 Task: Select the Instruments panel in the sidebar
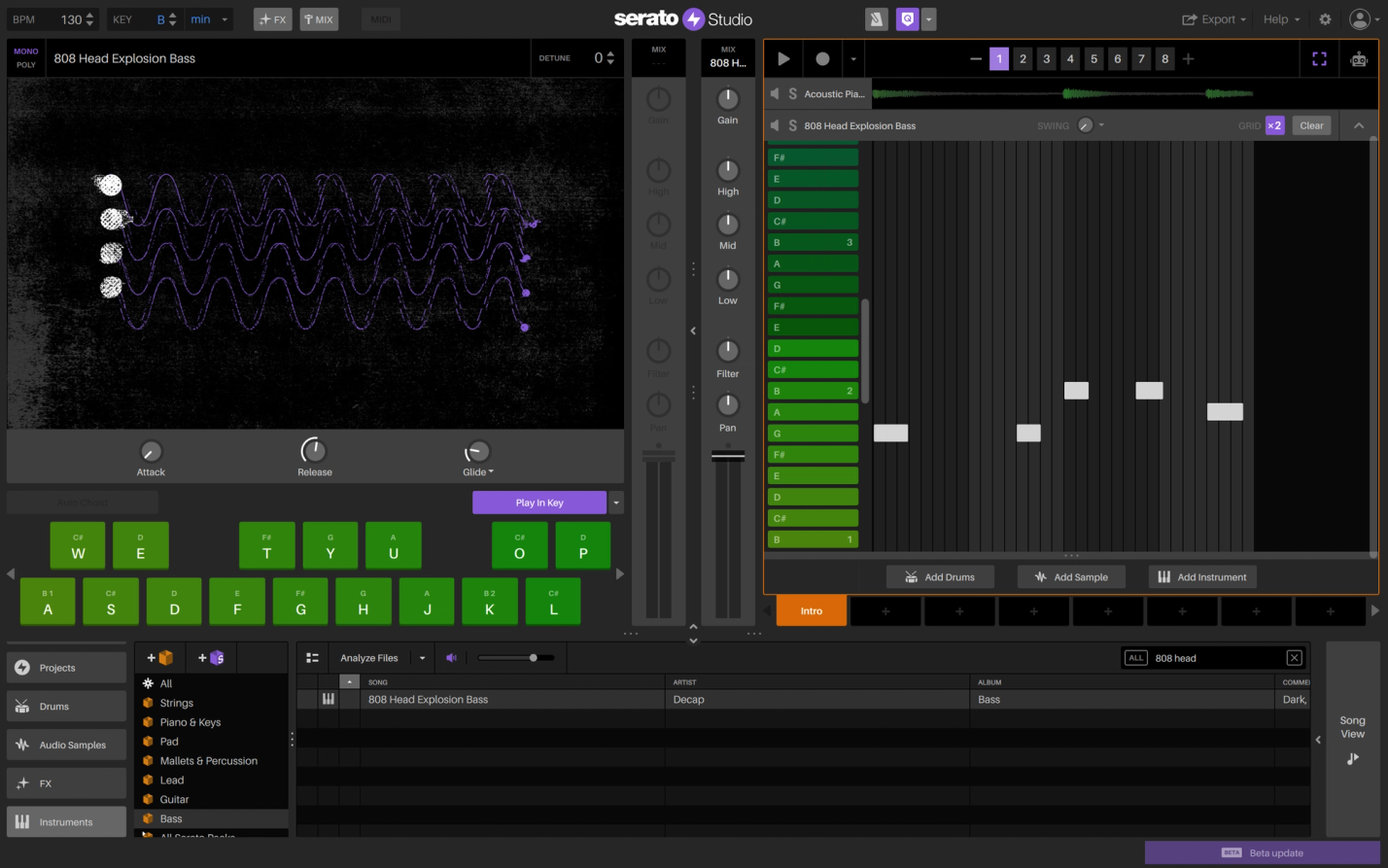click(x=65, y=821)
